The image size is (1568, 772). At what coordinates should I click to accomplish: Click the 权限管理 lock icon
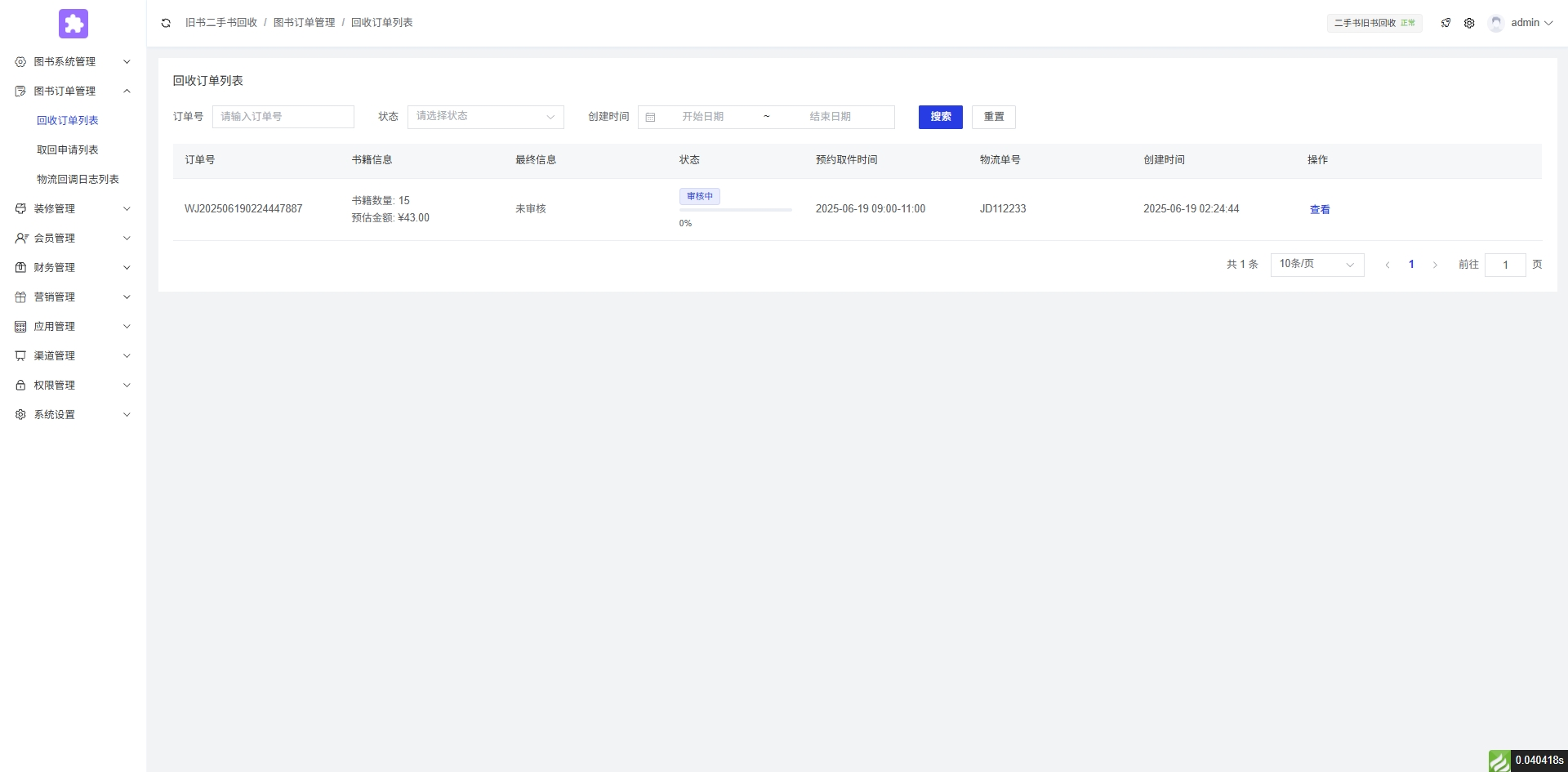pyautogui.click(x=20, y=385)
